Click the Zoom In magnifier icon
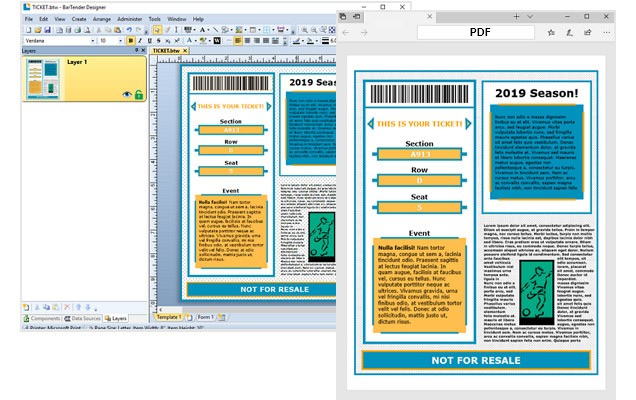 point(302,30)
